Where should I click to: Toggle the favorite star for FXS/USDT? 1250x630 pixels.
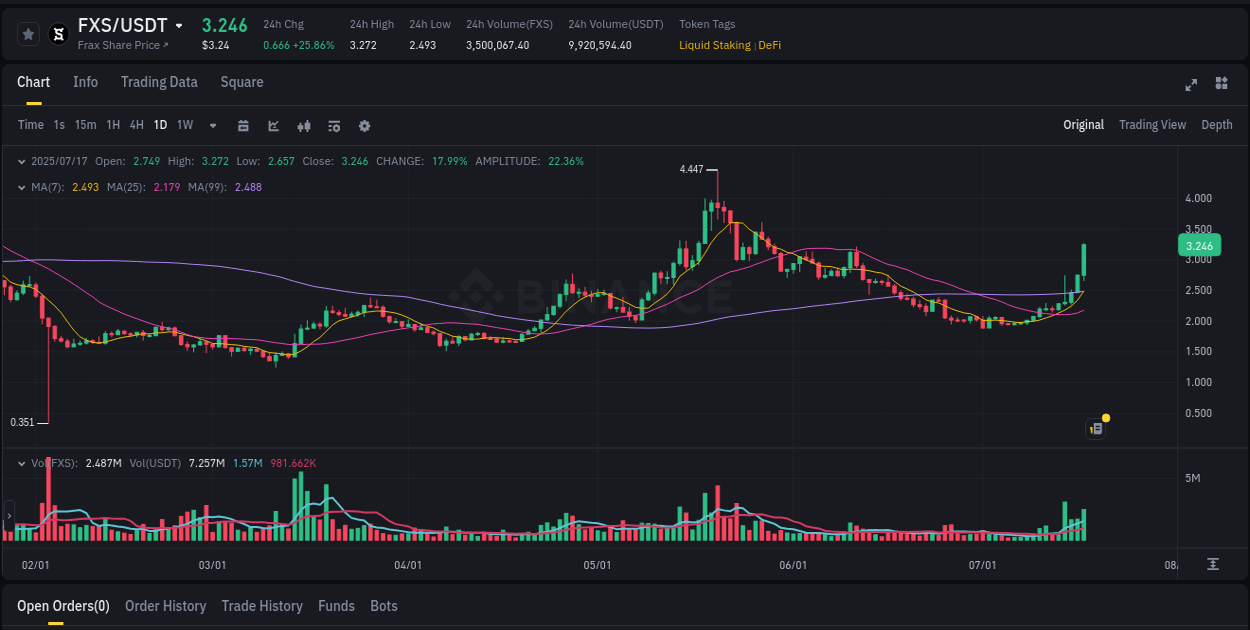(28, 33)
